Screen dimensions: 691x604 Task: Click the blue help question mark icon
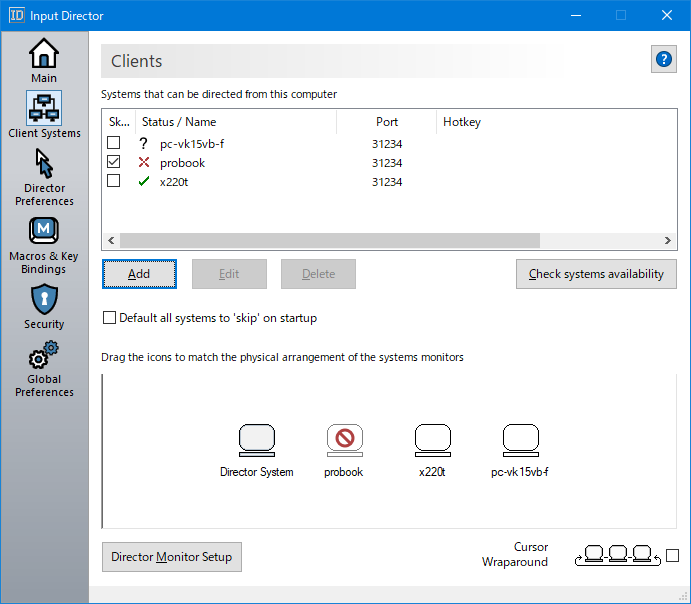(x=664, y=59)
